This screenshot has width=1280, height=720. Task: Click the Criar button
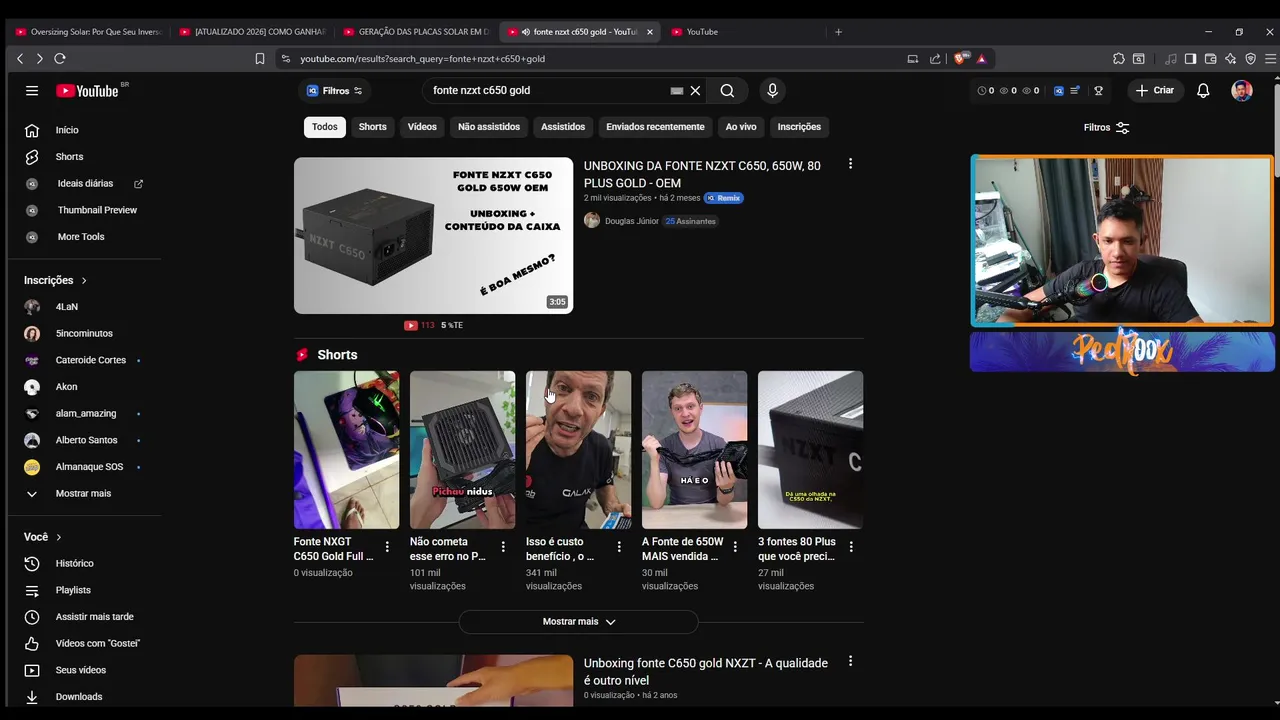(x=1155, y=90)
